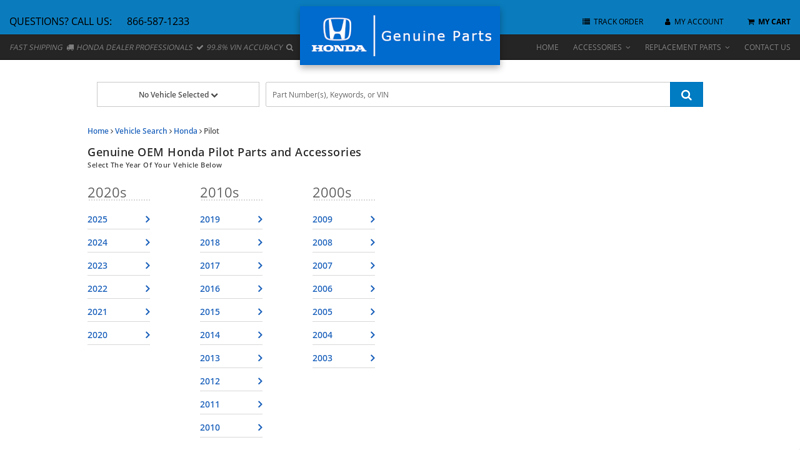Expand the Replacement Parts menu
The width and height of the screenshot is (800, 450).
click(x=687, y=47)
